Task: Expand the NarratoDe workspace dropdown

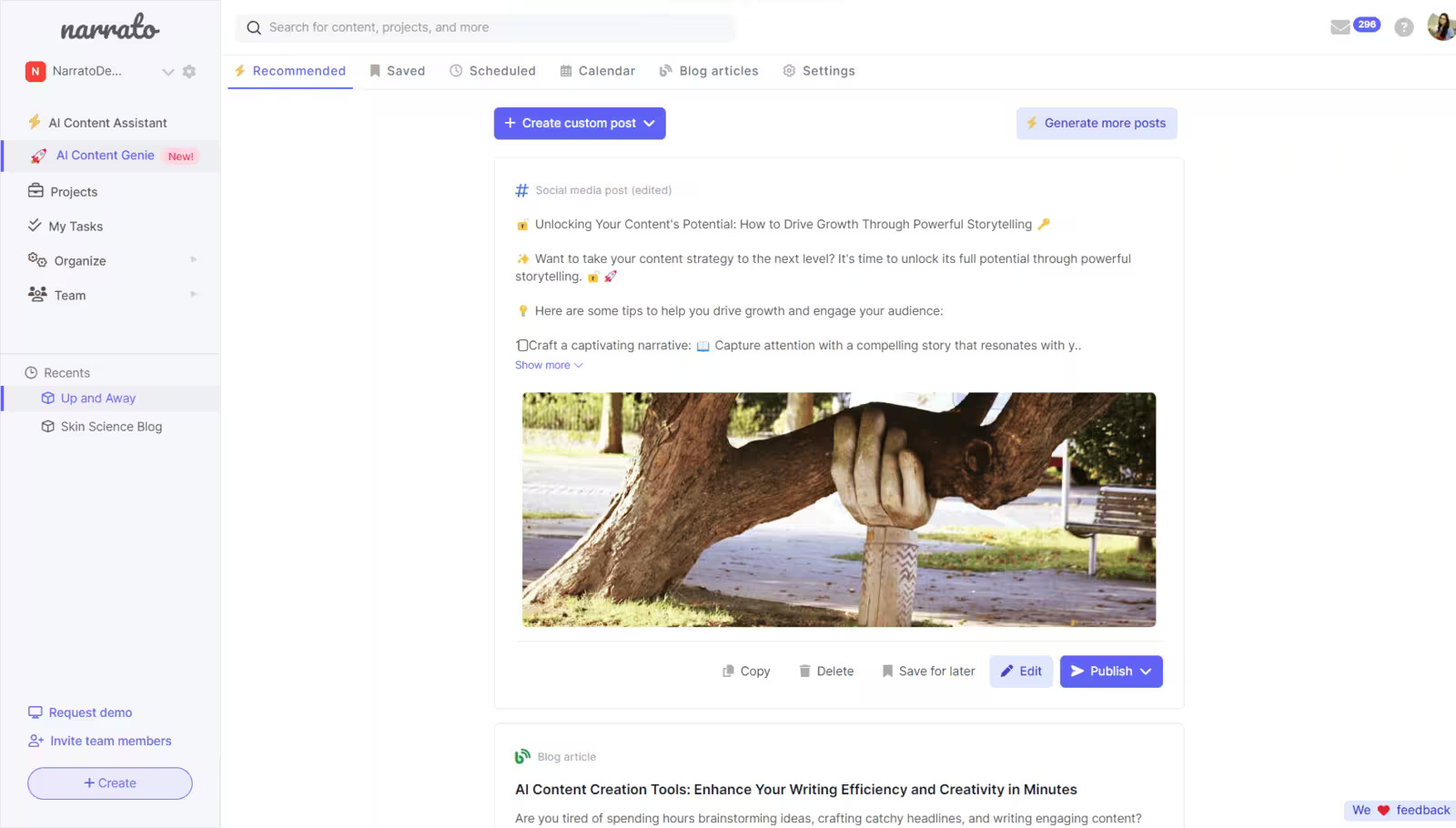Action: 167,72
